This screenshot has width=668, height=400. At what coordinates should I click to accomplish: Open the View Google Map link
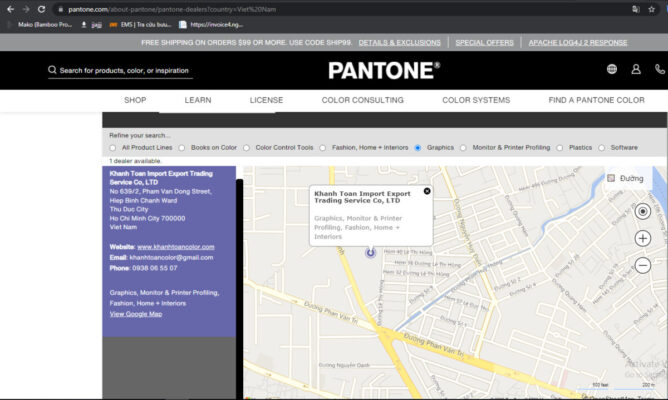135,314
